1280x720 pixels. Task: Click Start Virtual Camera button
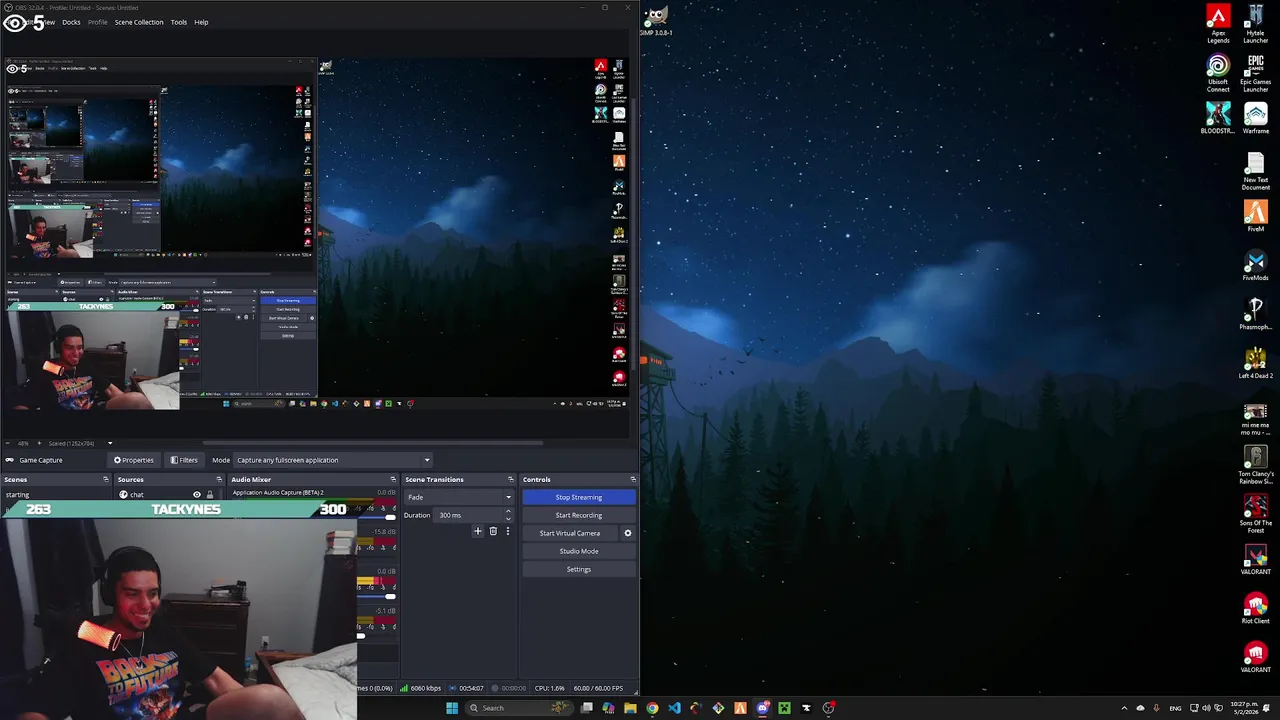click(x=570, y=533)
